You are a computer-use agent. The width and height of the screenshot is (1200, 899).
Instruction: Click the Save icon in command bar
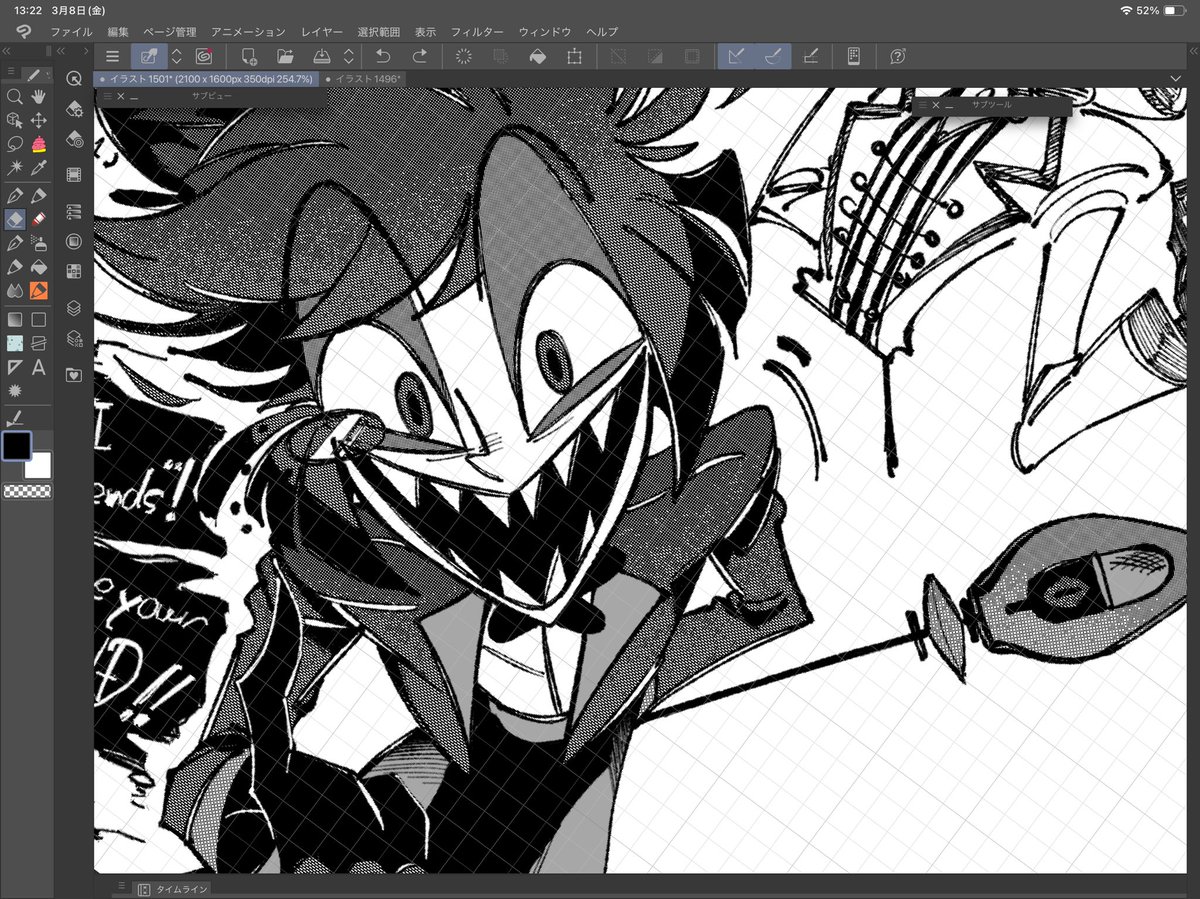tap(322, 56)
